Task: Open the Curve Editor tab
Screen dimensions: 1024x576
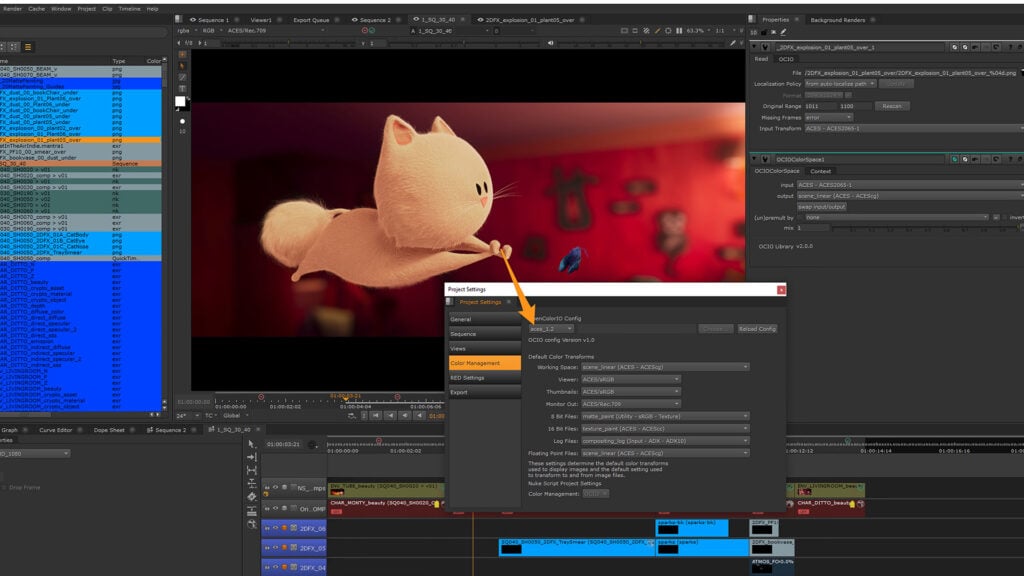Action: pyautogui.click(x=56, y=430)
